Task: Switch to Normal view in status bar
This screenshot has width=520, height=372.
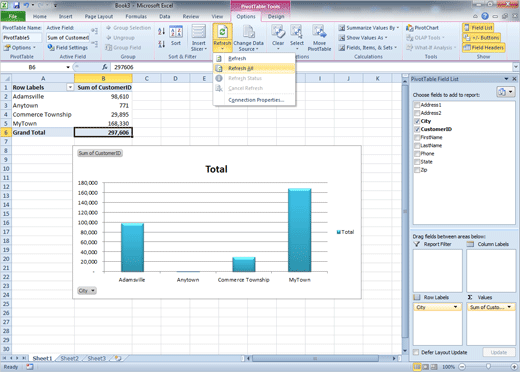Action: [417, 367]
